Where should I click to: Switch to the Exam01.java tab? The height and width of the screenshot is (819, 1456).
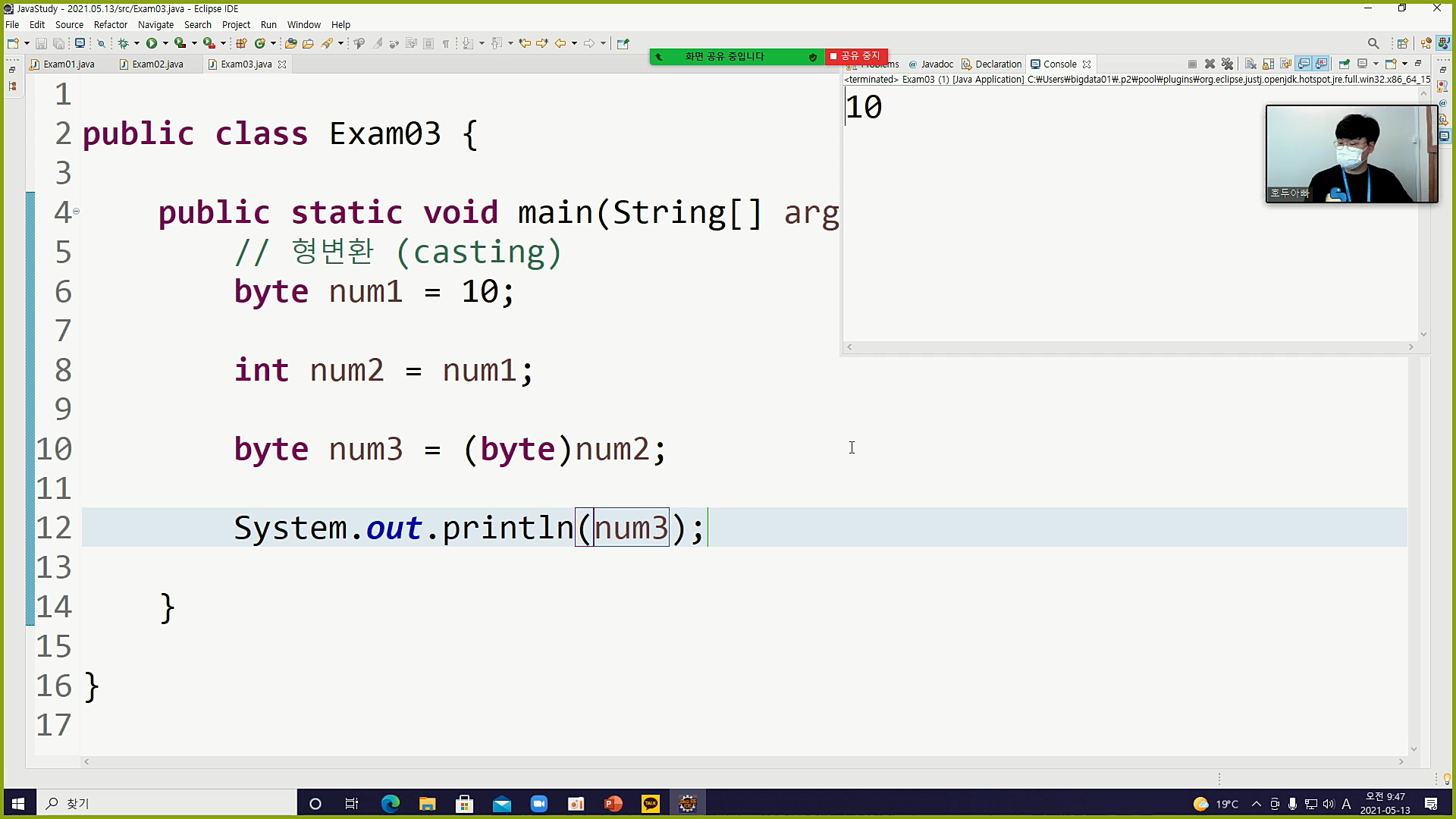(68, 64)
